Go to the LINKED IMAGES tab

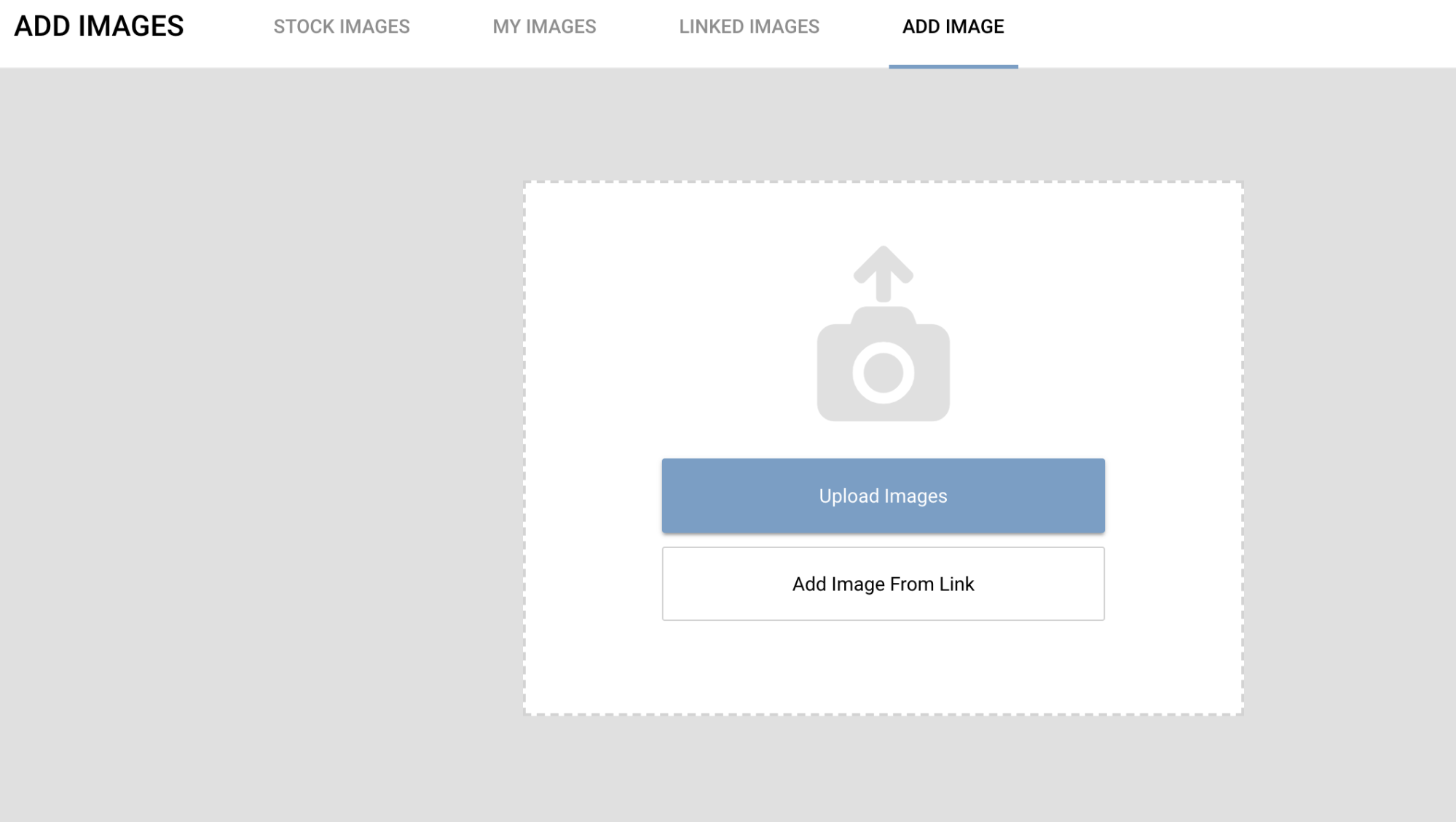[749, 26]
